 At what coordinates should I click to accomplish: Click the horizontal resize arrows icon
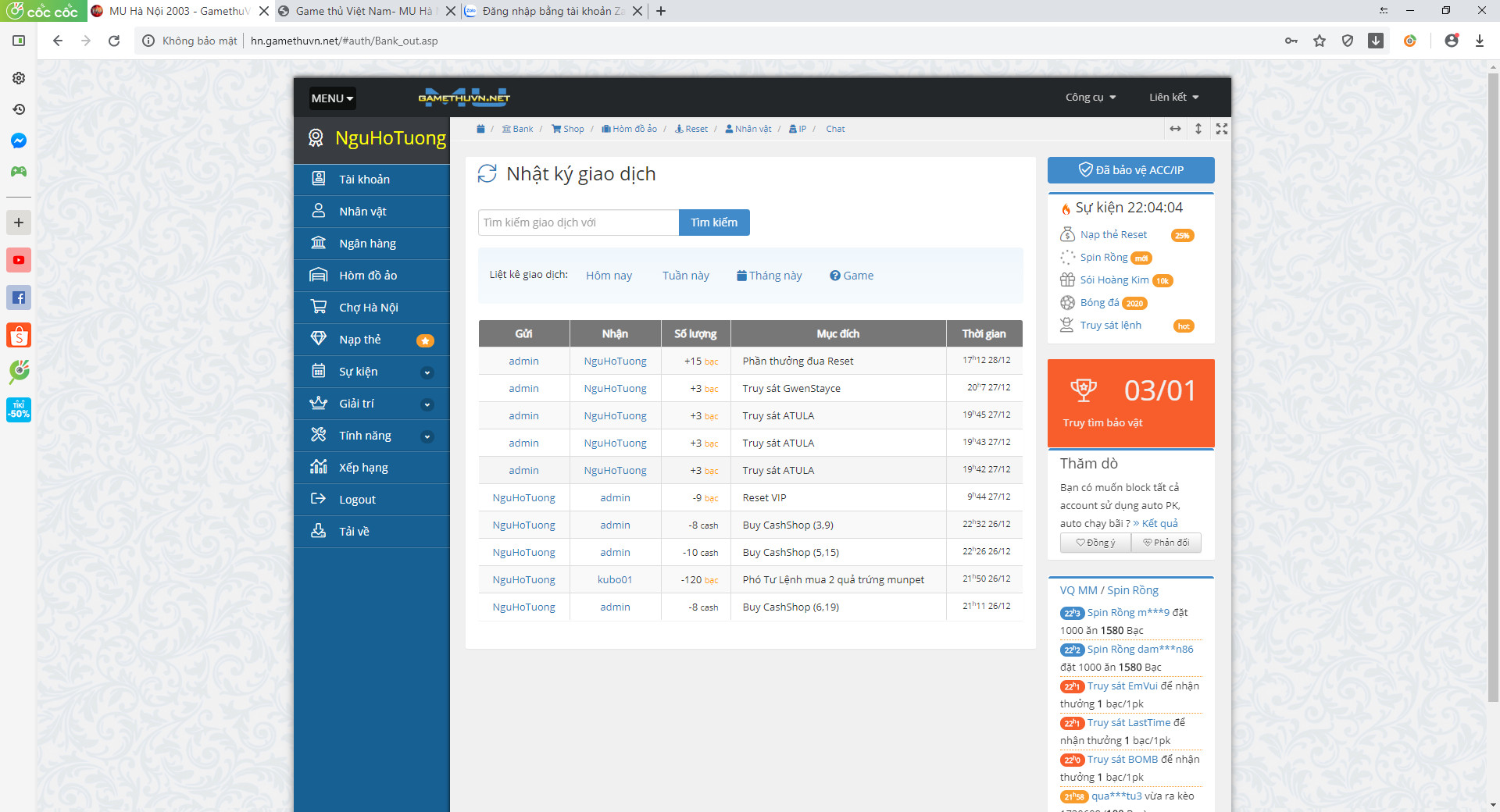(1175, 129)
